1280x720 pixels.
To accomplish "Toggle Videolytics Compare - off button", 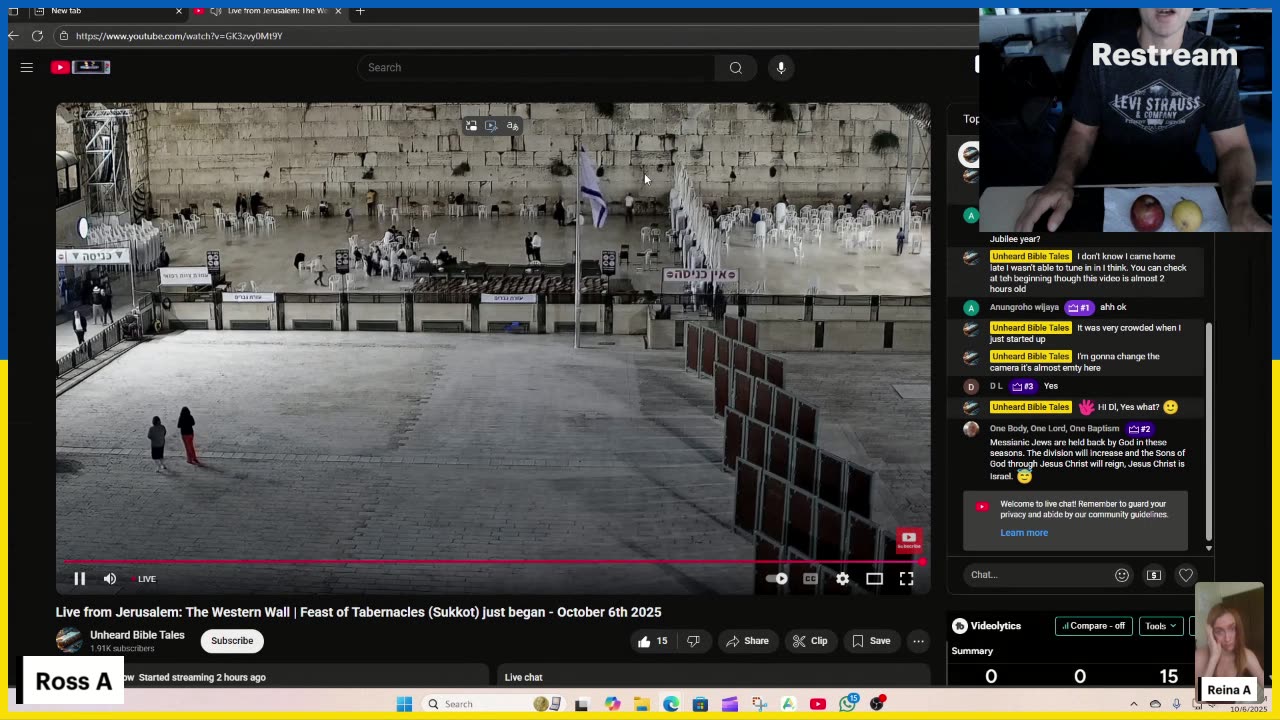I will coord(1093,626).
